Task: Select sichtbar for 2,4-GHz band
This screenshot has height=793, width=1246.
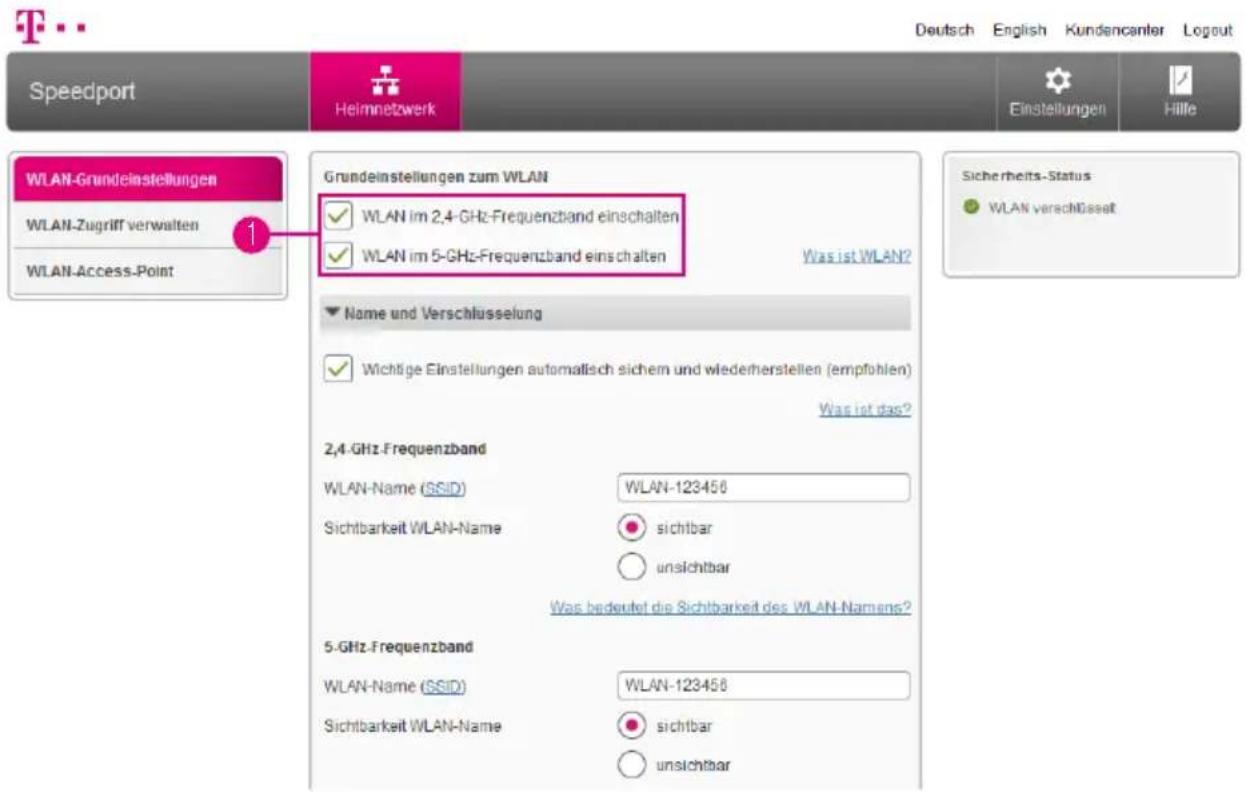Action: tap(633, 527)
